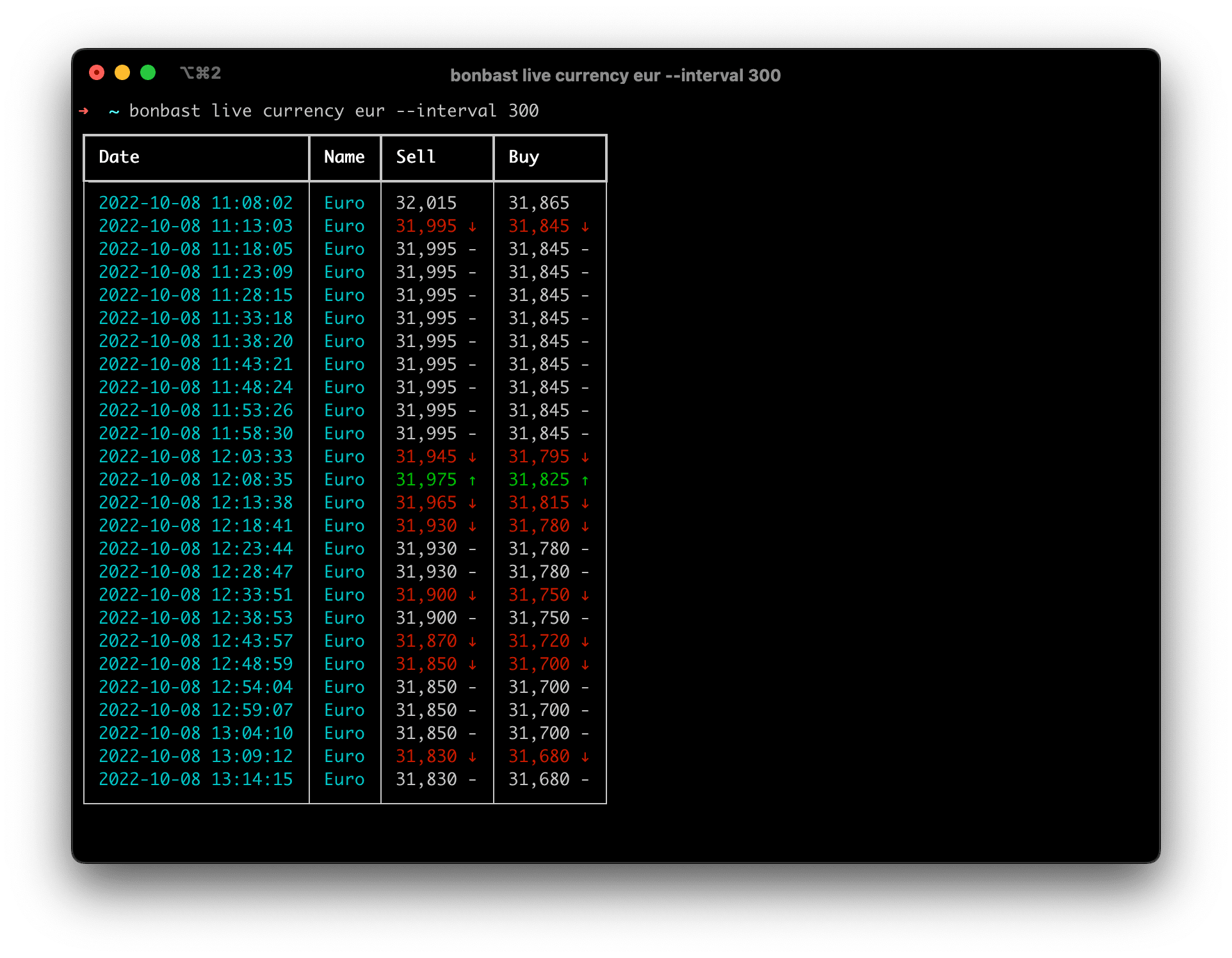Click down arrow next to buy 31,815
The image size is (1232, 958).
[x=585, y=503]
